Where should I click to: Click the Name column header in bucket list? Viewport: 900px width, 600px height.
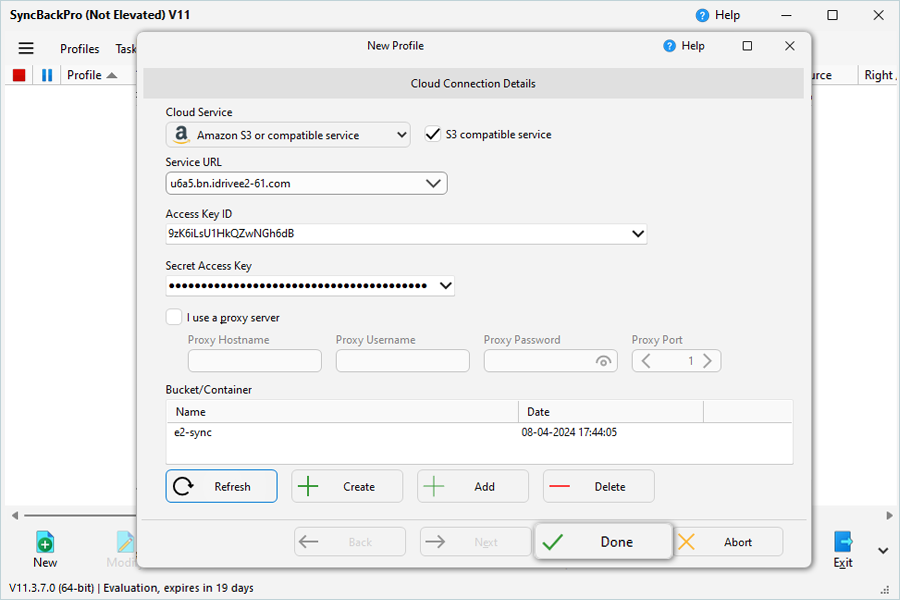[x=343, y=412]
